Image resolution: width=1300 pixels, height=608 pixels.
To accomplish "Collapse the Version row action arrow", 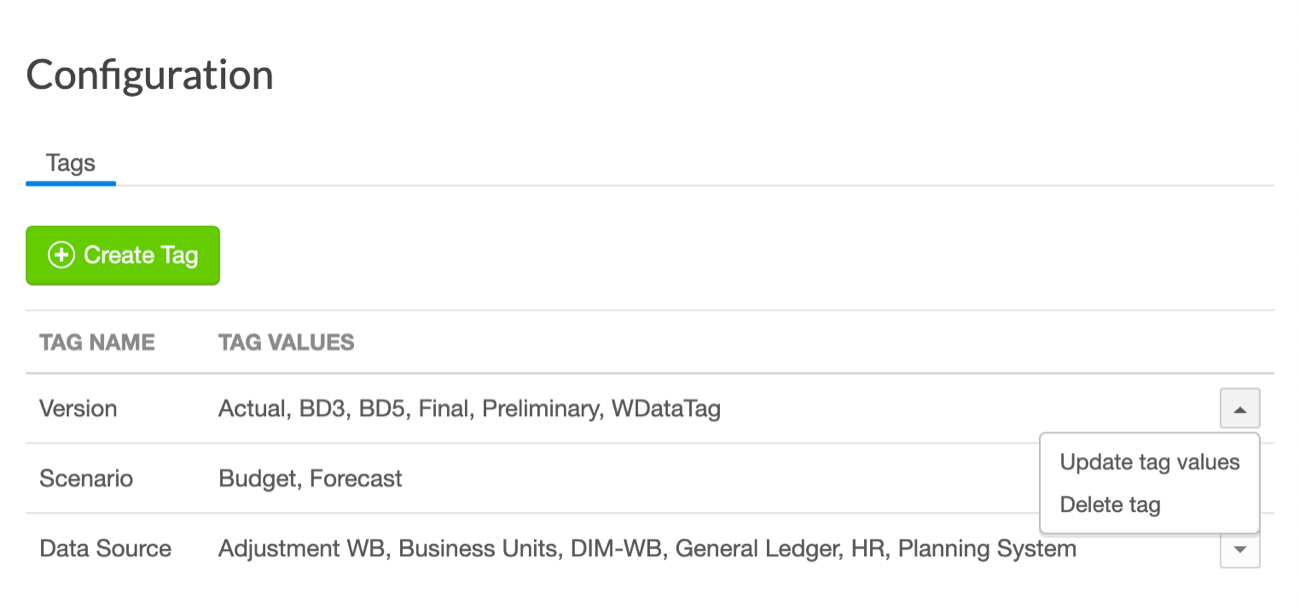I will 1240,409.
